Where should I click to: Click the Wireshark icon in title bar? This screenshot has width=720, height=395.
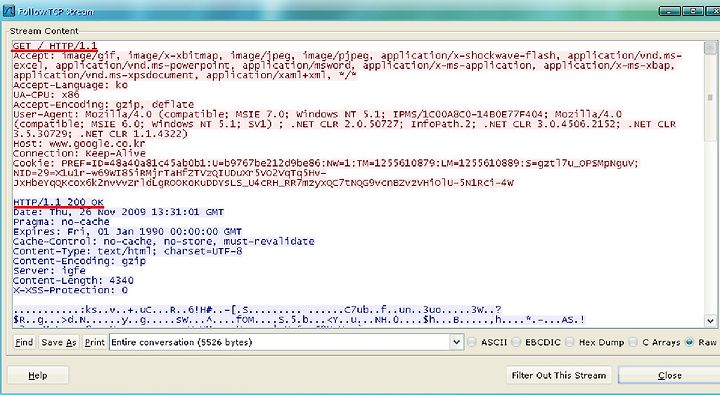9,10
